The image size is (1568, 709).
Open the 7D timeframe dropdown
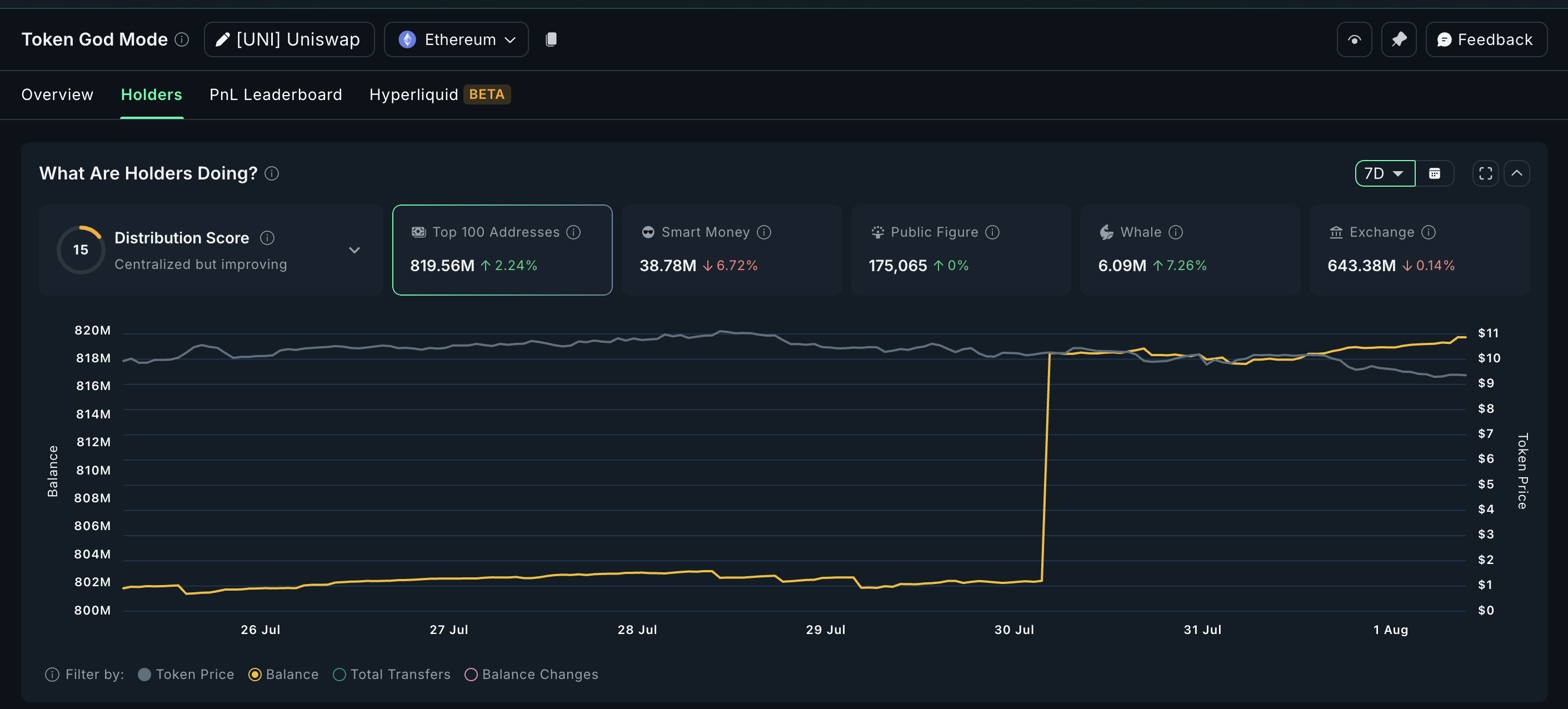click(x=1384, y=173)
